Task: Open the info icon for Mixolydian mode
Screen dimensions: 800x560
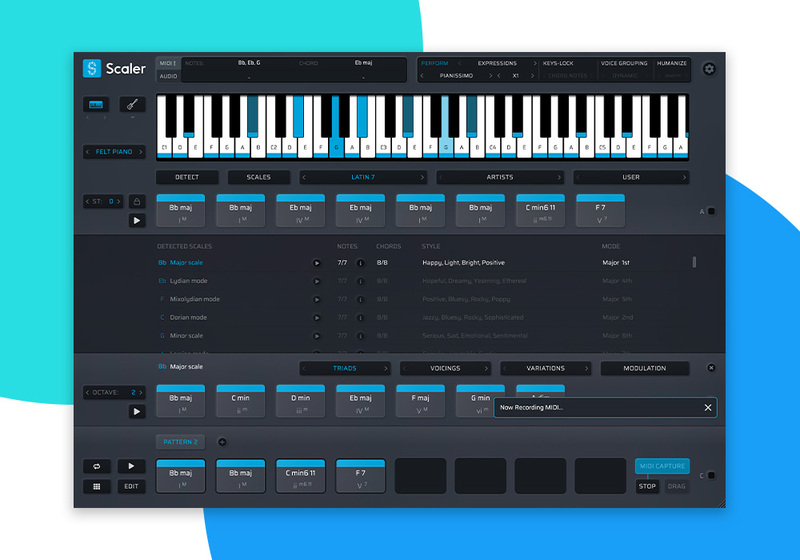Action: (360, 300)
